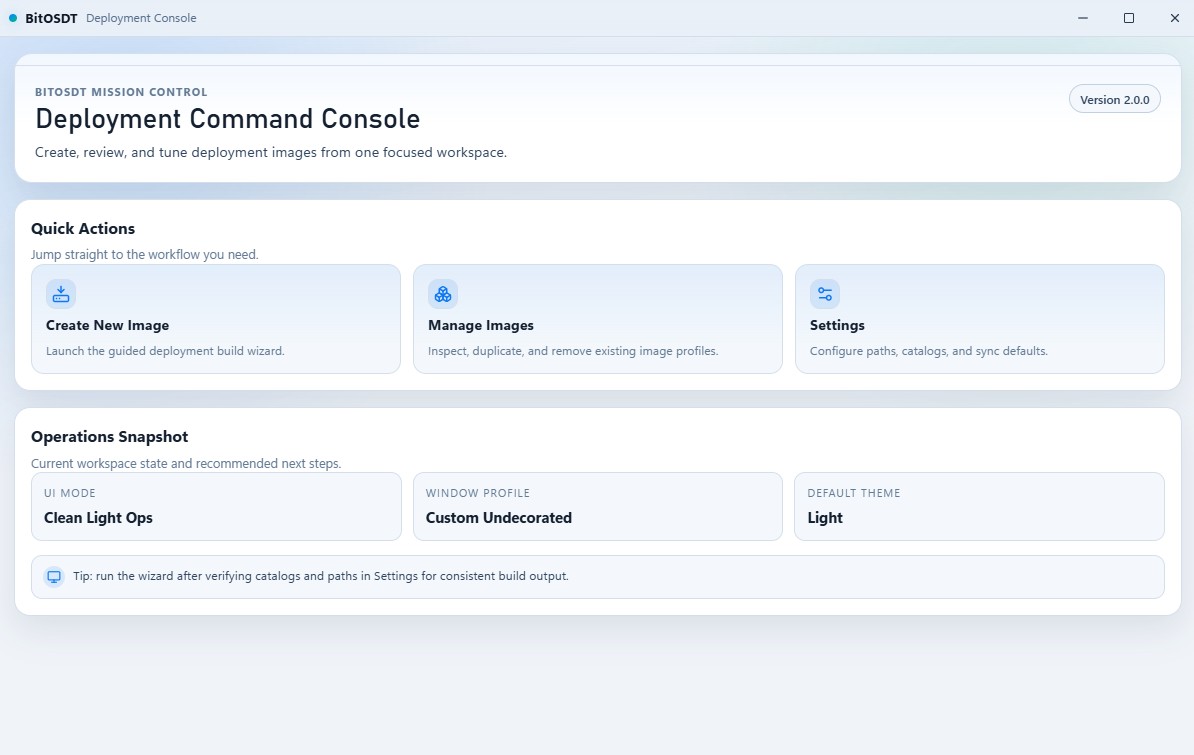This screenshot has height=755, width=1194.
Task: Minimize the Deployment Console window
Action: 1083,18
